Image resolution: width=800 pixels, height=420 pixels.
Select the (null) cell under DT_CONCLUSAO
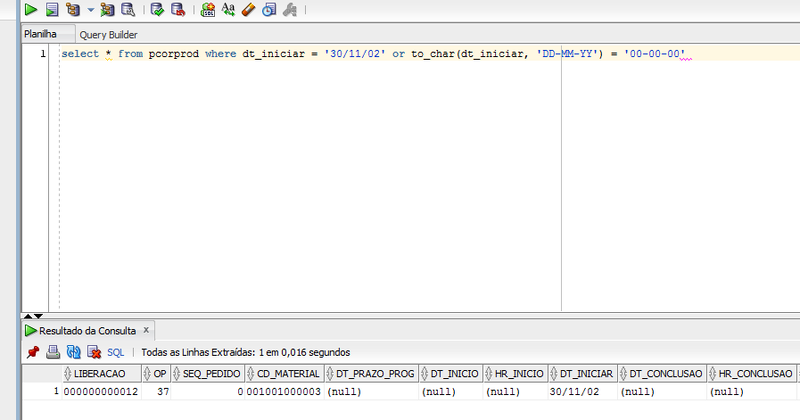pos(663,391)
